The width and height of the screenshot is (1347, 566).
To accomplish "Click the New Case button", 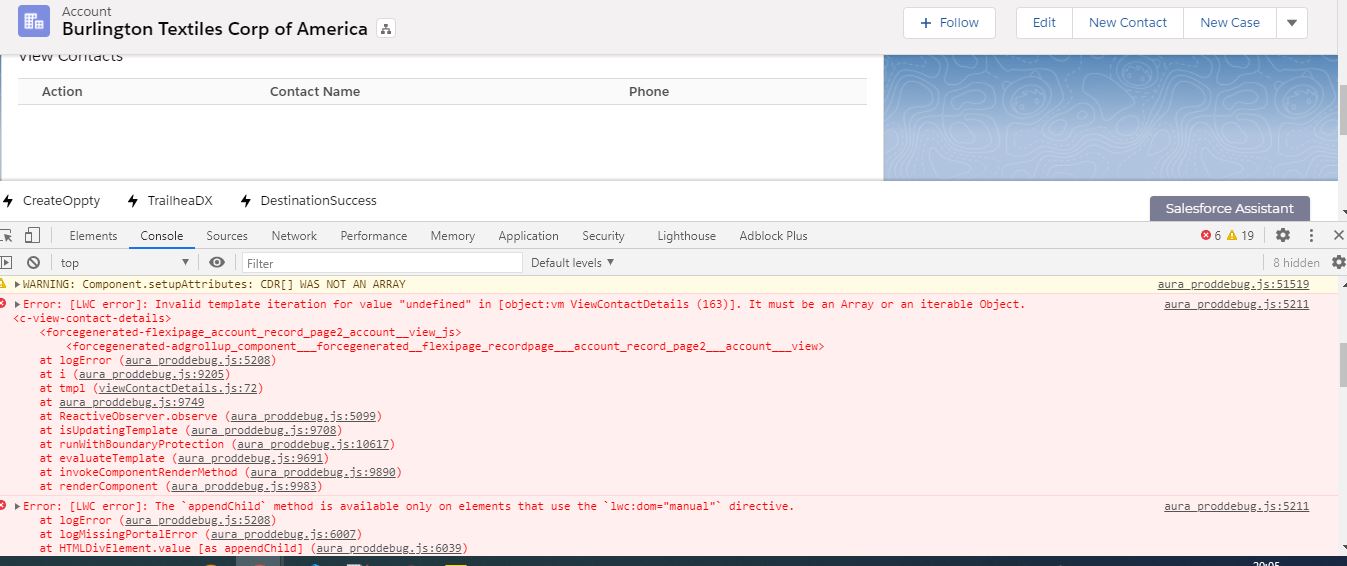I will pyautogui.click(x=1230, y=23).
